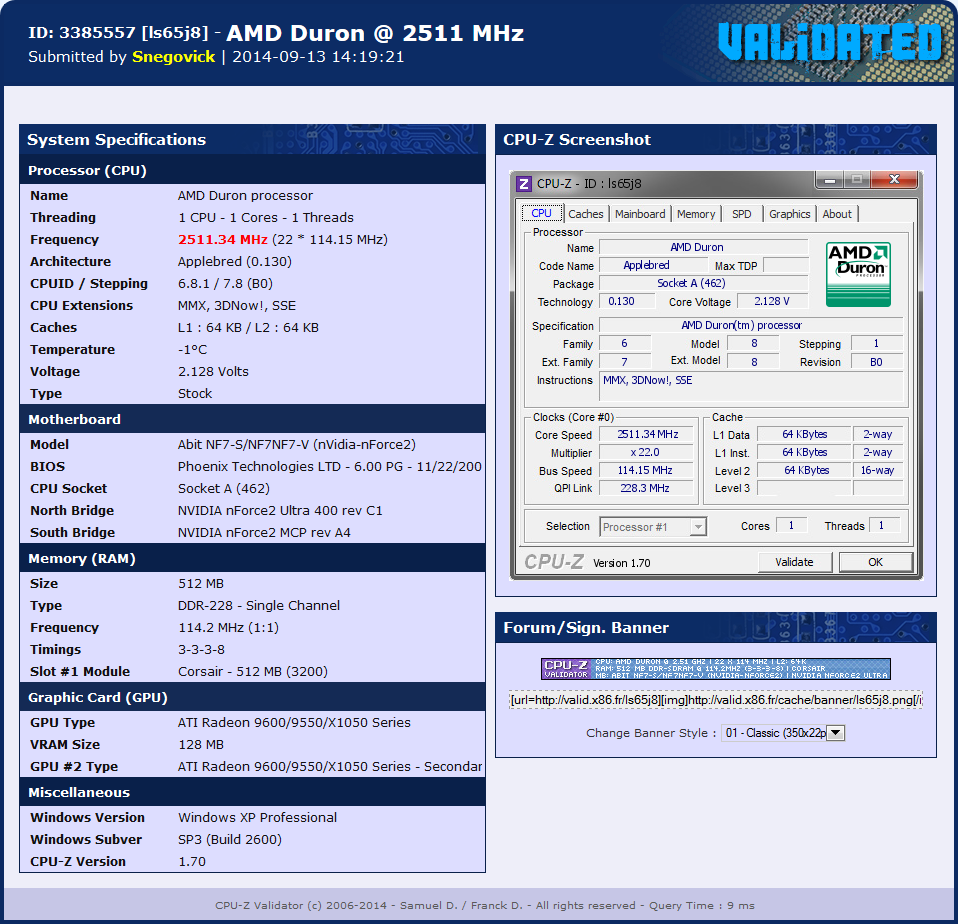
Task: Click the Specification AMD Duron(tm) processor field
Action: pos(751,326)
